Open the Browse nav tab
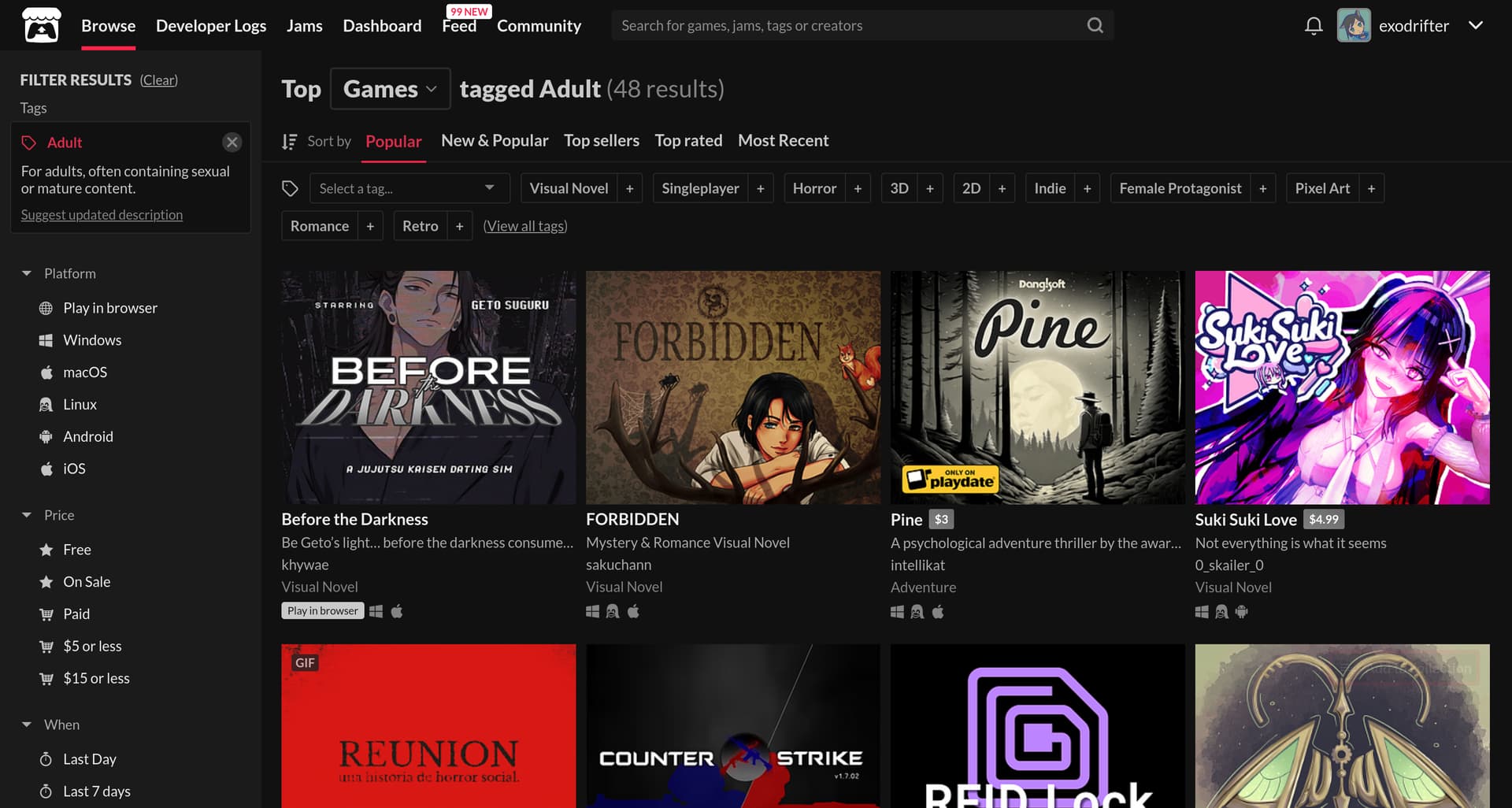Viewport: 1512px width, 808px height. click(x=109, y=26)
